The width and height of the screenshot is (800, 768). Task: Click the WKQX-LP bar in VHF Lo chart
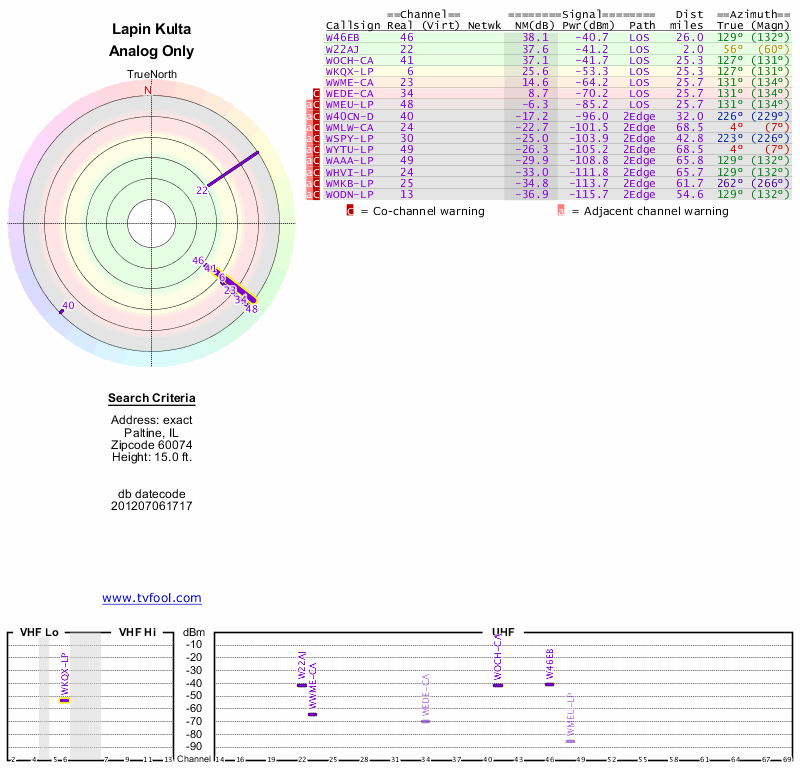tap(64, 700)
